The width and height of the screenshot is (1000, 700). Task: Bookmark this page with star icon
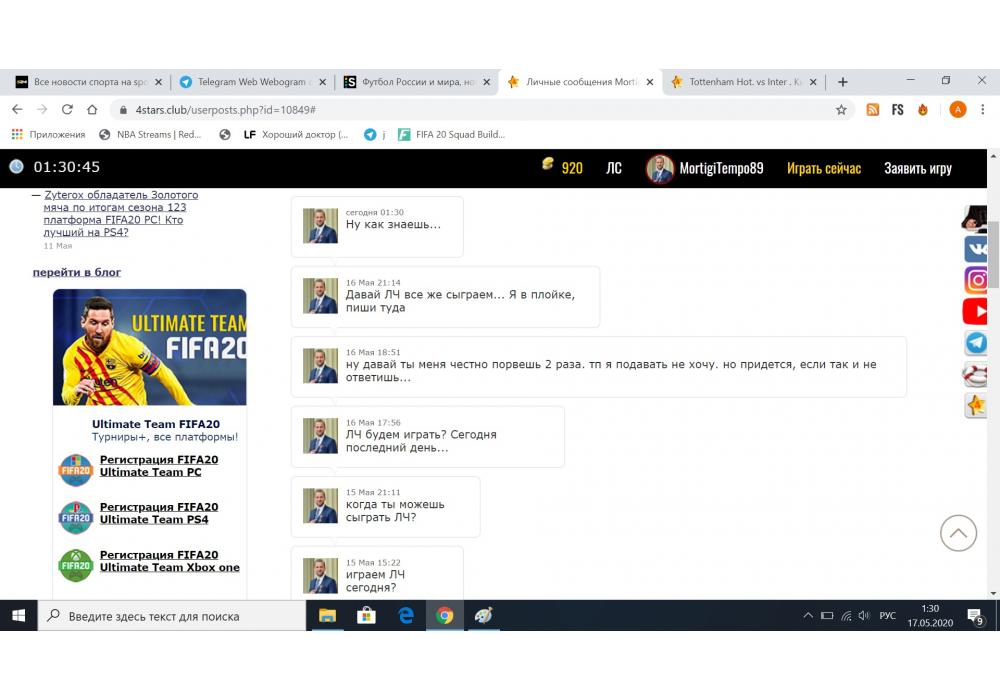(841, 110)
